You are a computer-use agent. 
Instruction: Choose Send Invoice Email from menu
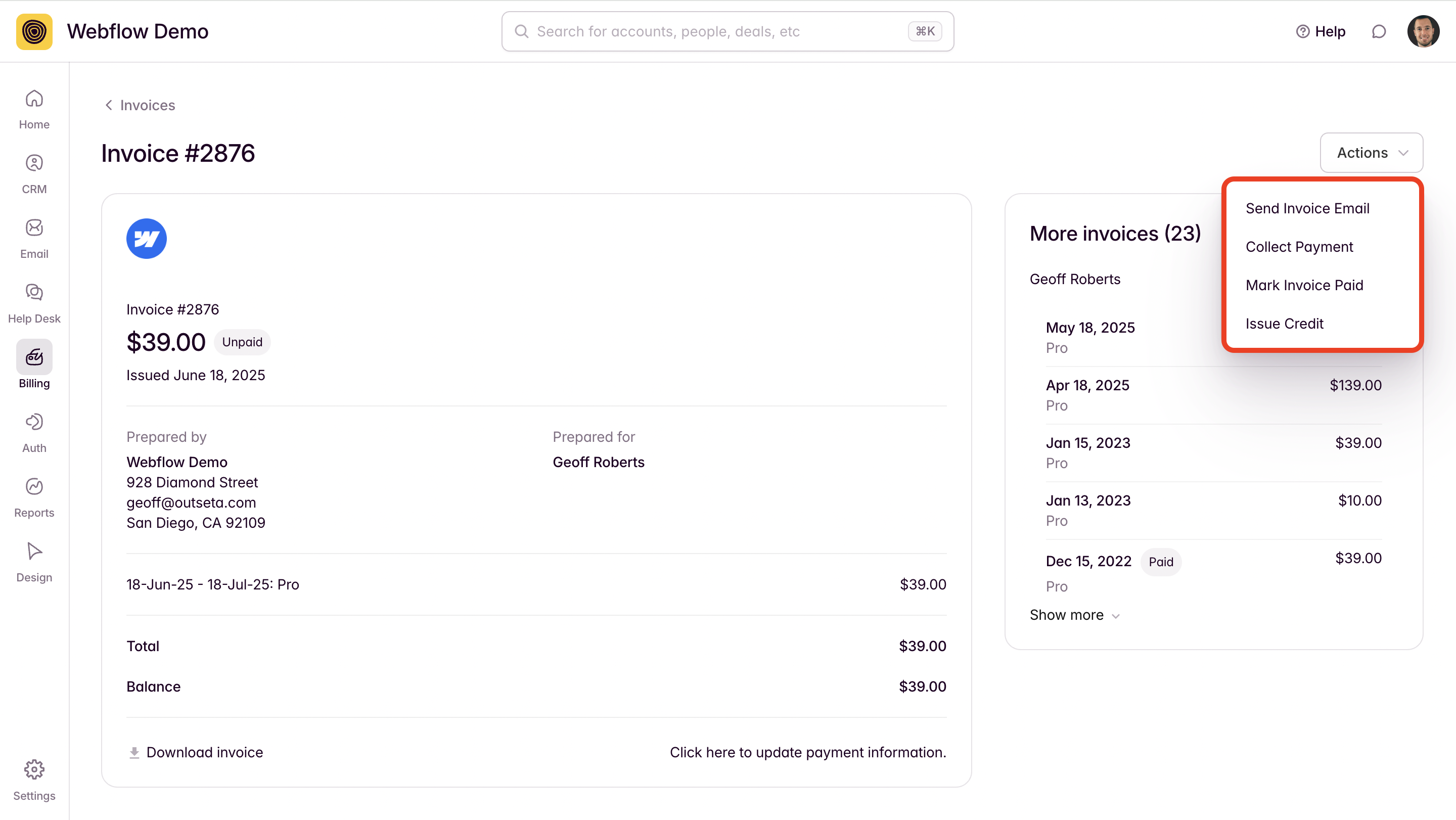coord(1307,208)
